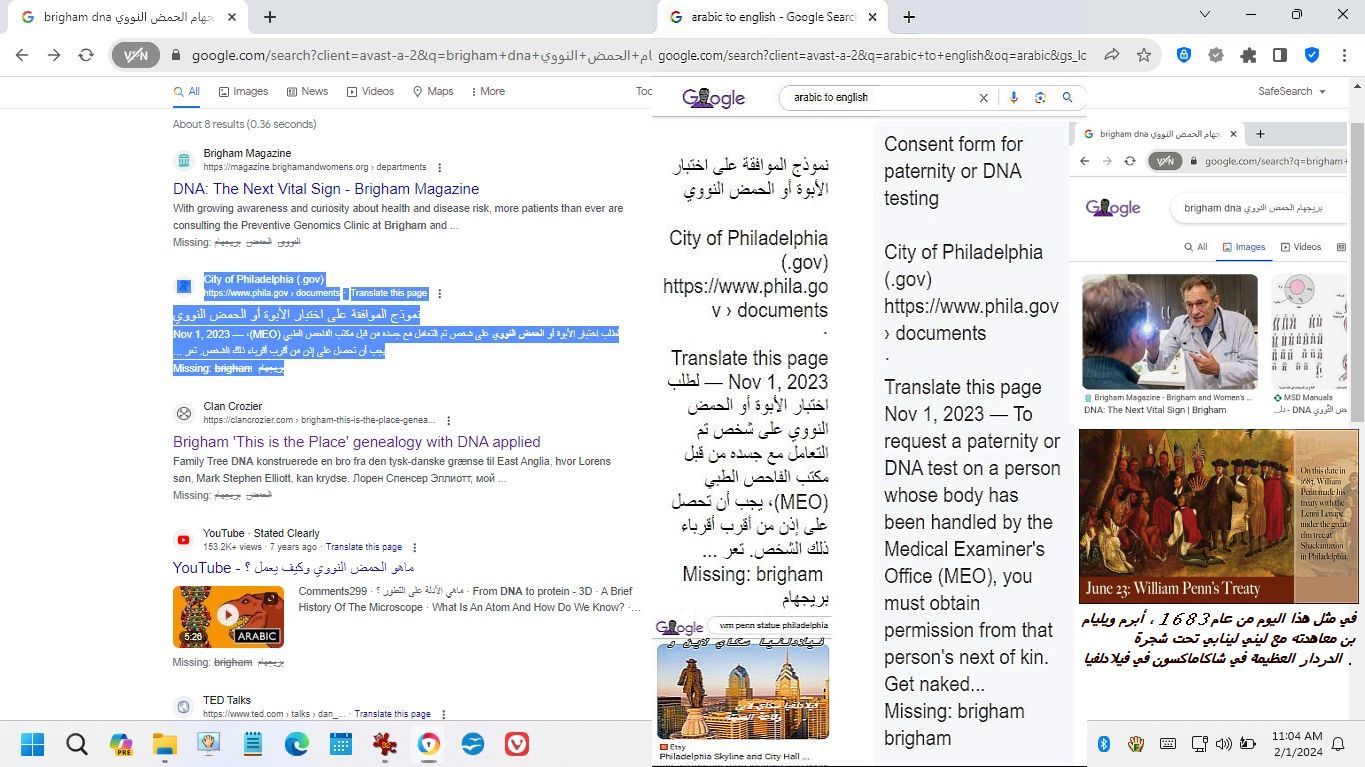Open the Avast blue shield check icon
Screen dimensions: 1365x767
tap(1312, 56)
